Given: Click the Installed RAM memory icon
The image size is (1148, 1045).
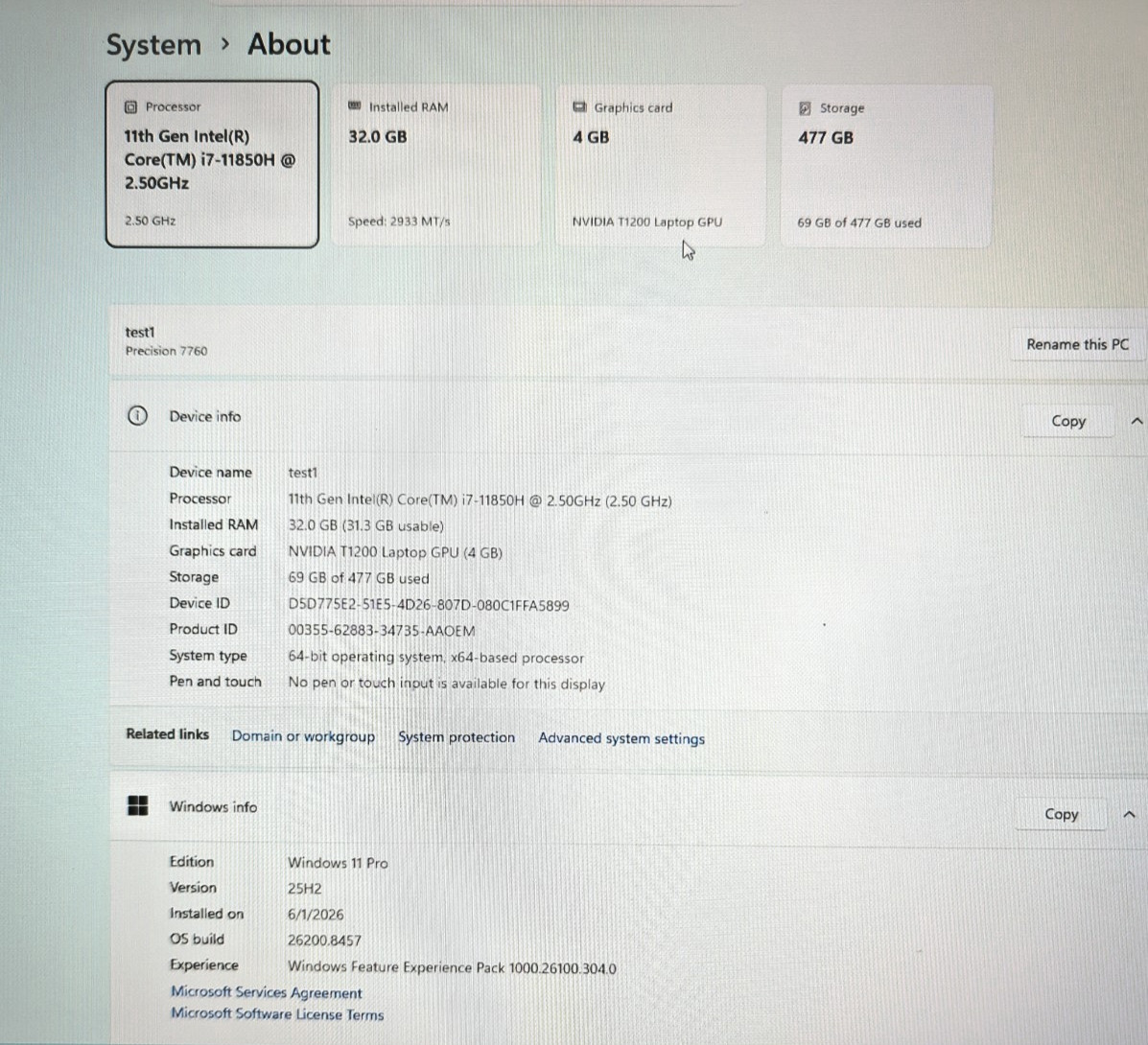Looking at the screenshot, I should (354, 106).
